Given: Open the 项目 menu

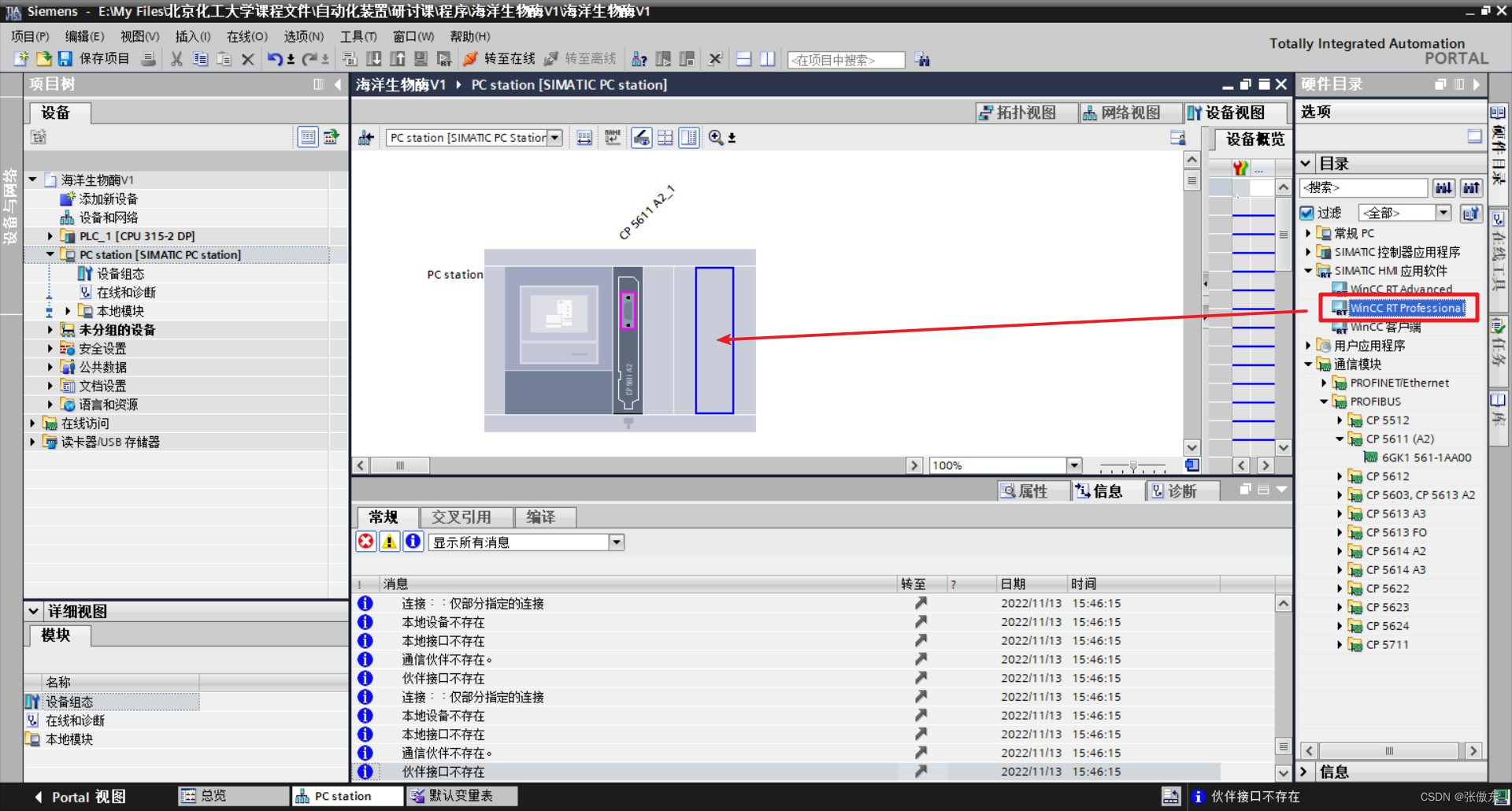Looking at the screenshot, I should tap(30, 36).
